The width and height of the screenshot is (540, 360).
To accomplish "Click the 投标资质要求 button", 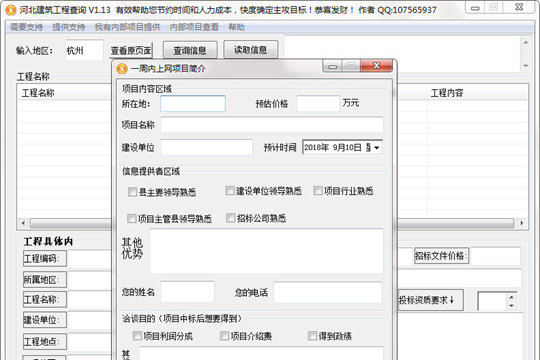I will tap(430, 300).
